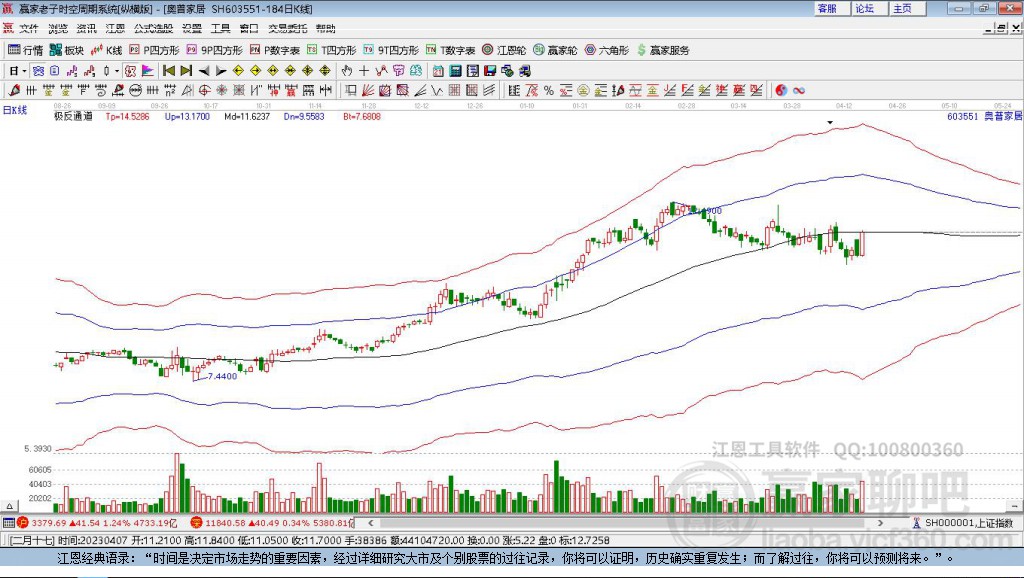This screenshot has width=1024, height=578.
Task: Select the Gann fan lines tool
Action: 368,91
